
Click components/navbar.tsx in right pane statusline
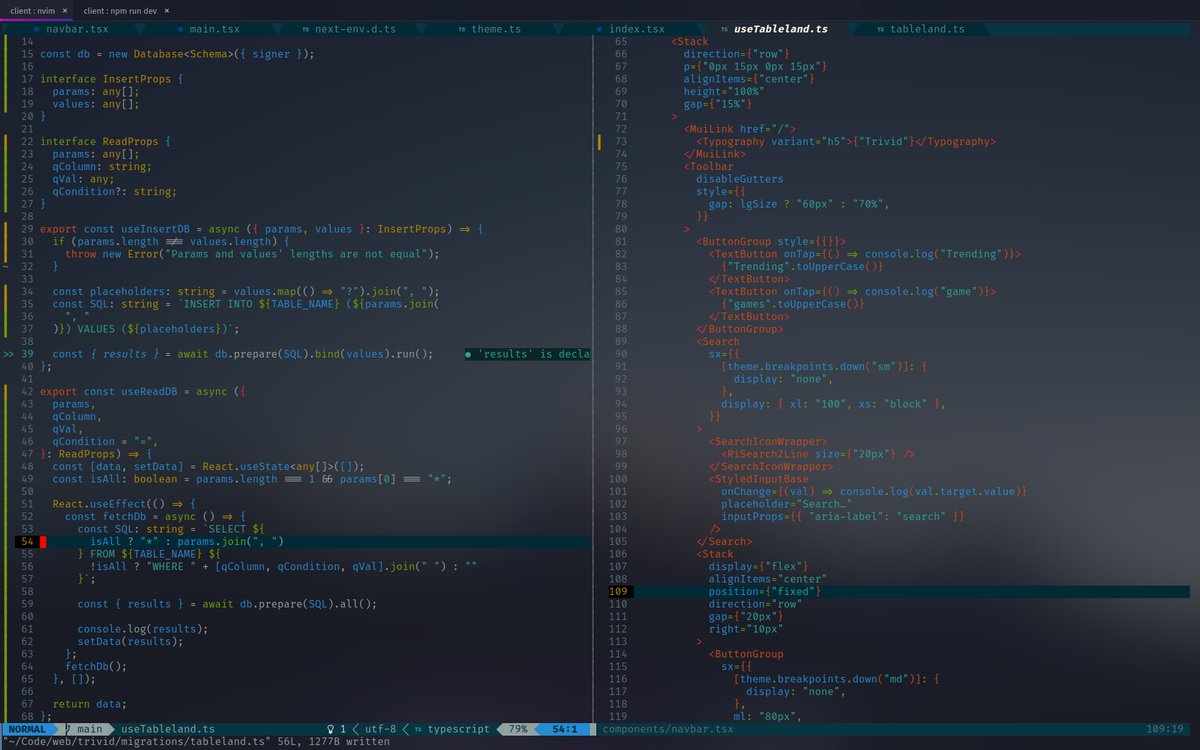(667, 729)
